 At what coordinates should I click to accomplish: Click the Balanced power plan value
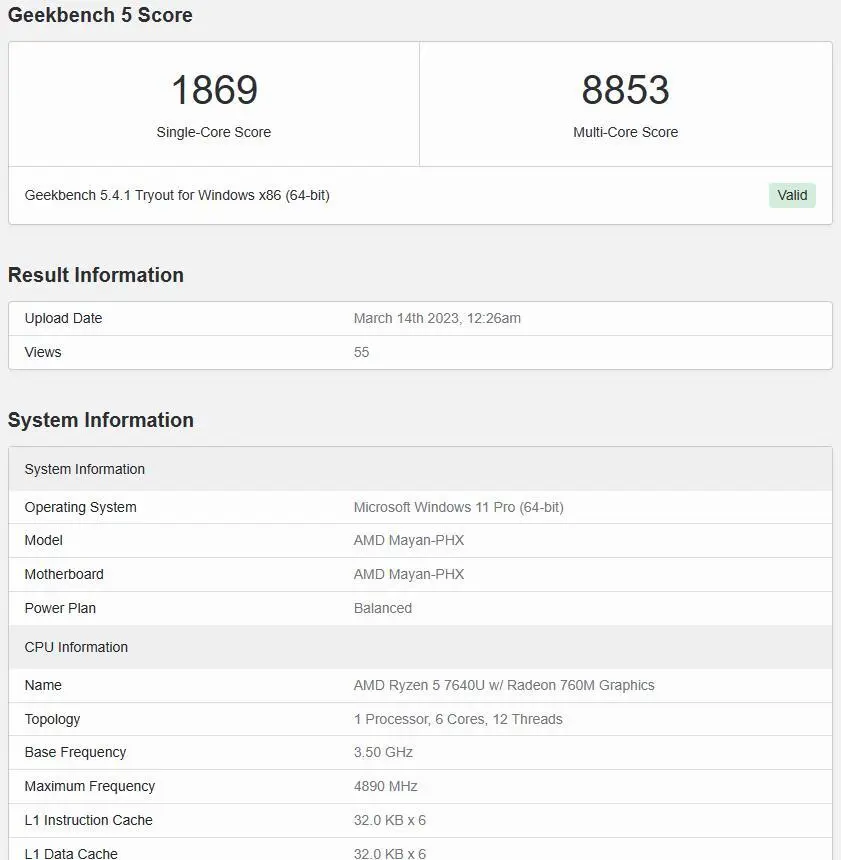(x=383, y=608)
